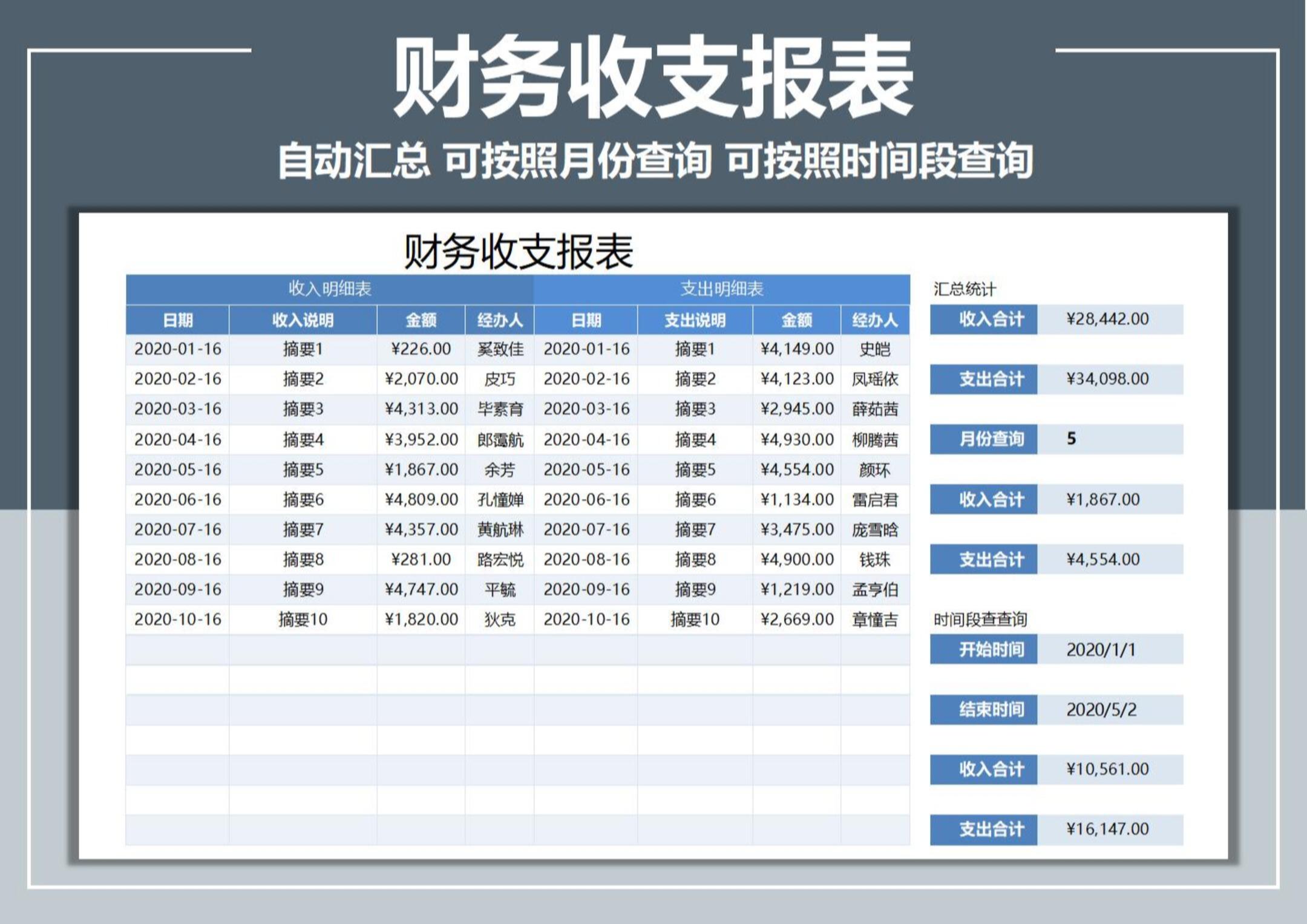This screenshot has width=1307, height=924.
Task: Click expense amount ¥1,219.00
Action: [797, 589]
